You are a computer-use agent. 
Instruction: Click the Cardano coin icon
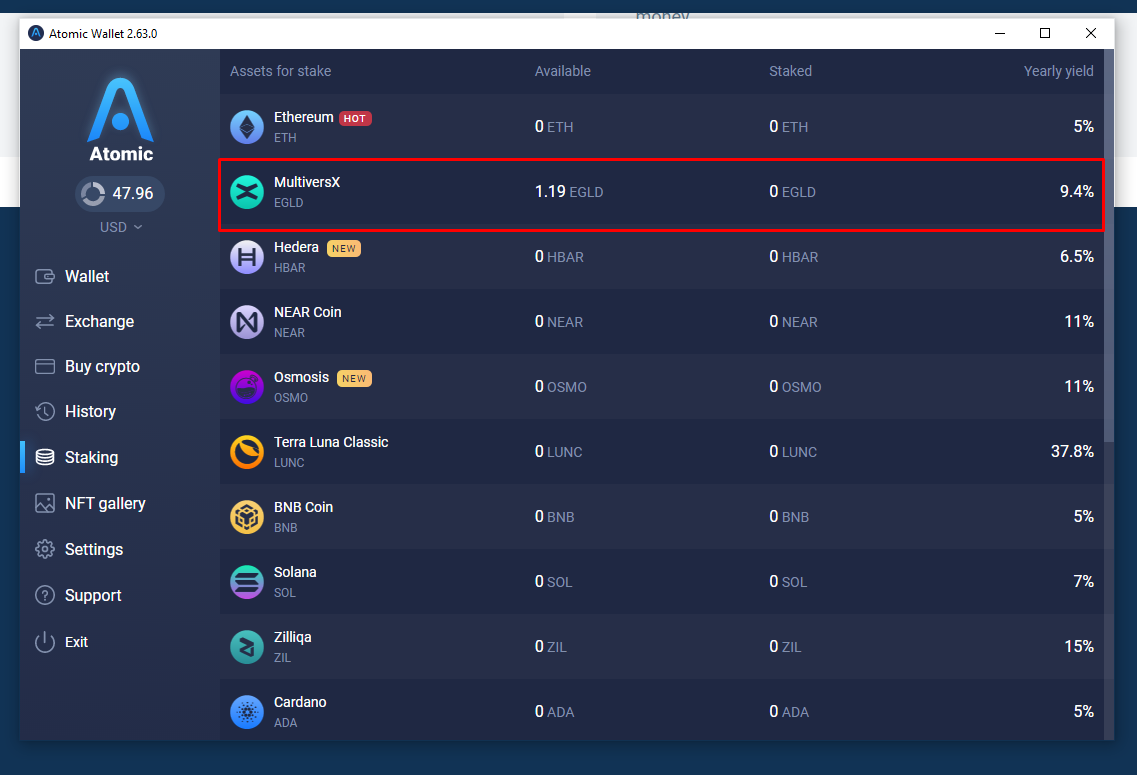coord(246,711)
